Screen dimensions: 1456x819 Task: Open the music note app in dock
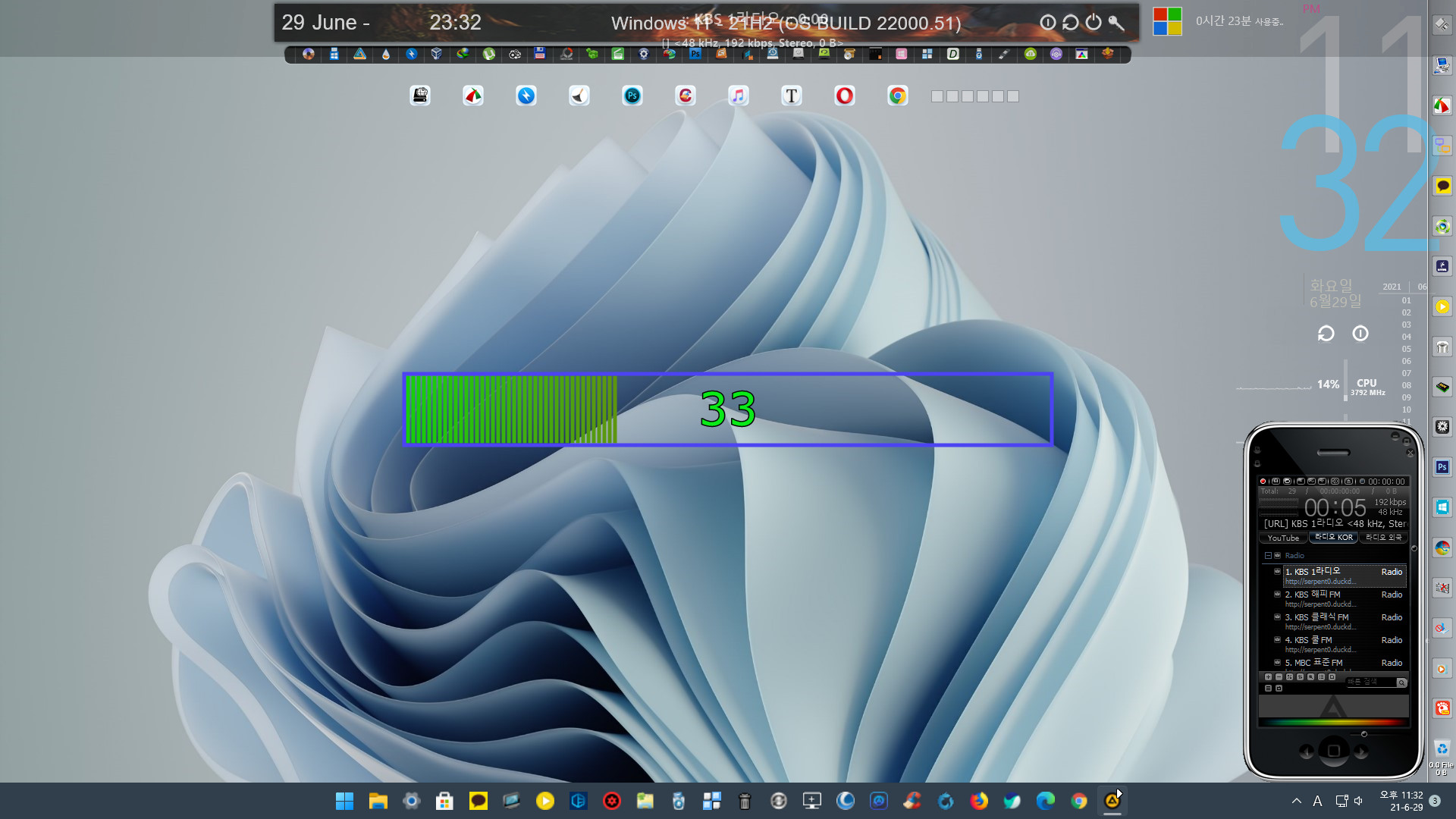(x=738, y=96)
